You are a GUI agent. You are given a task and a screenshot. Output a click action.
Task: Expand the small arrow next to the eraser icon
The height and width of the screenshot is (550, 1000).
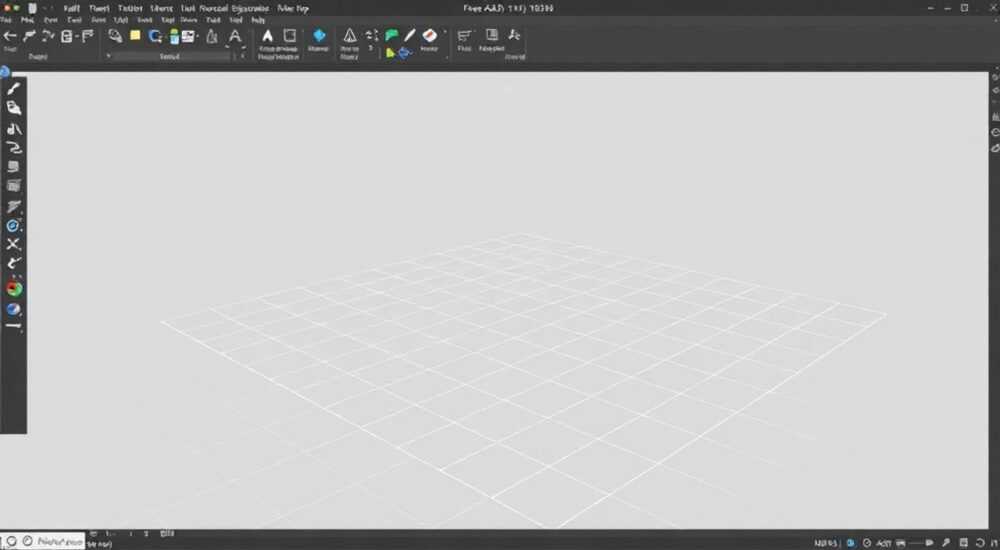(445, 32)
